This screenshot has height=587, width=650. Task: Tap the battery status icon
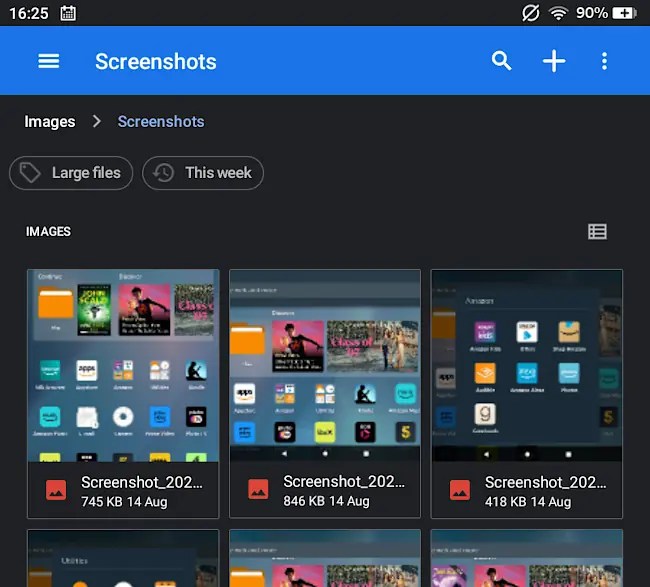pyautogui.click(x=624, y=13)
